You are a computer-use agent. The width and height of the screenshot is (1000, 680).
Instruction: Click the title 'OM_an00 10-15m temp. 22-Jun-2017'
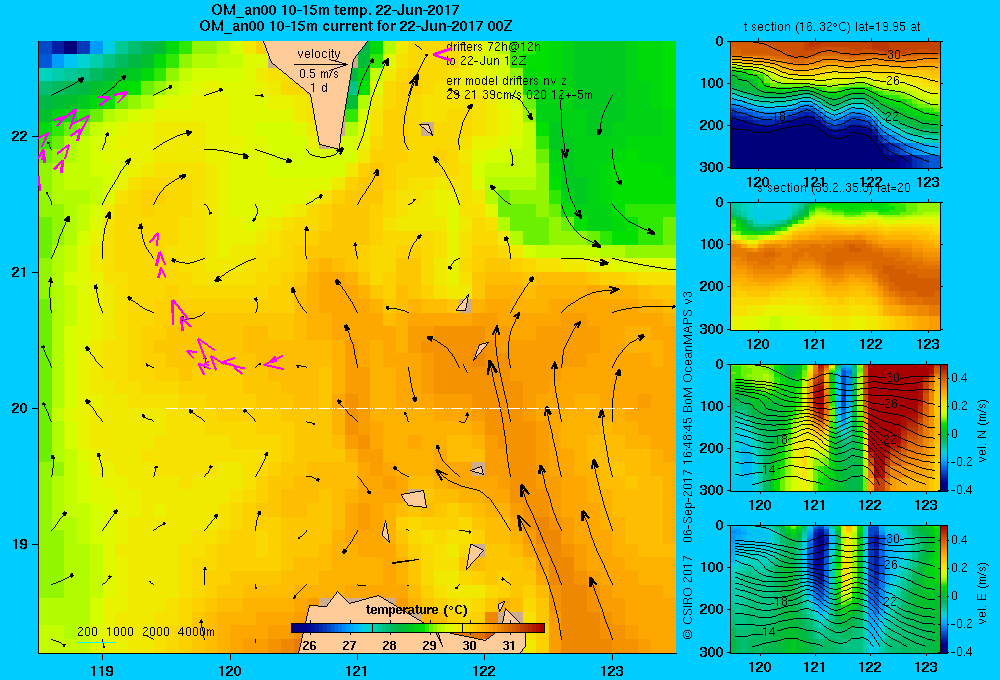pos(335,10)
